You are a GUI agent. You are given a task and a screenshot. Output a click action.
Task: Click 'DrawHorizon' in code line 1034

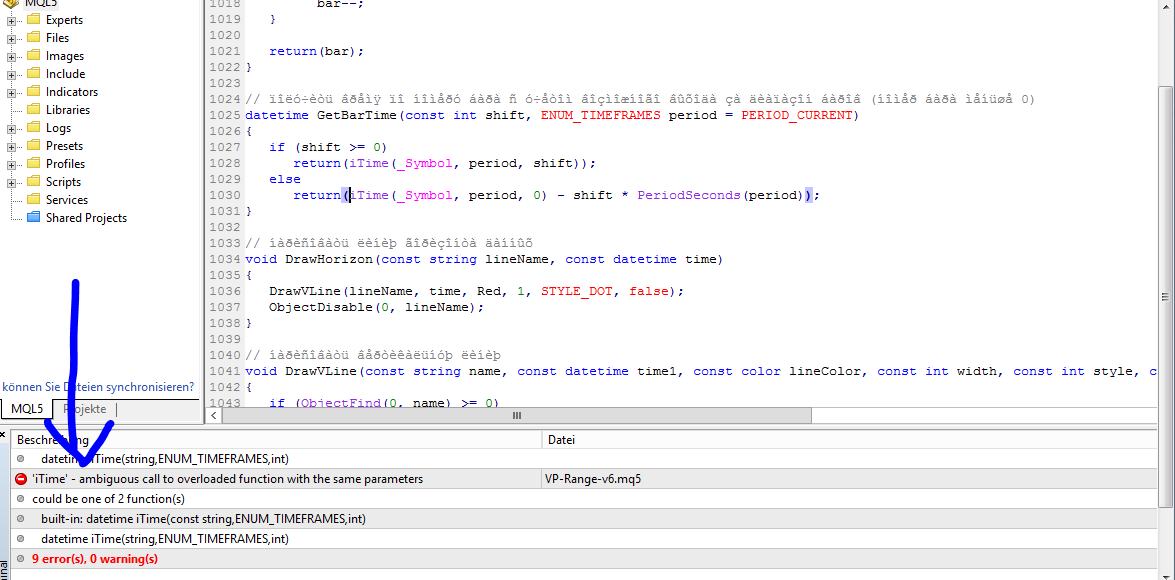coord(329,259)
